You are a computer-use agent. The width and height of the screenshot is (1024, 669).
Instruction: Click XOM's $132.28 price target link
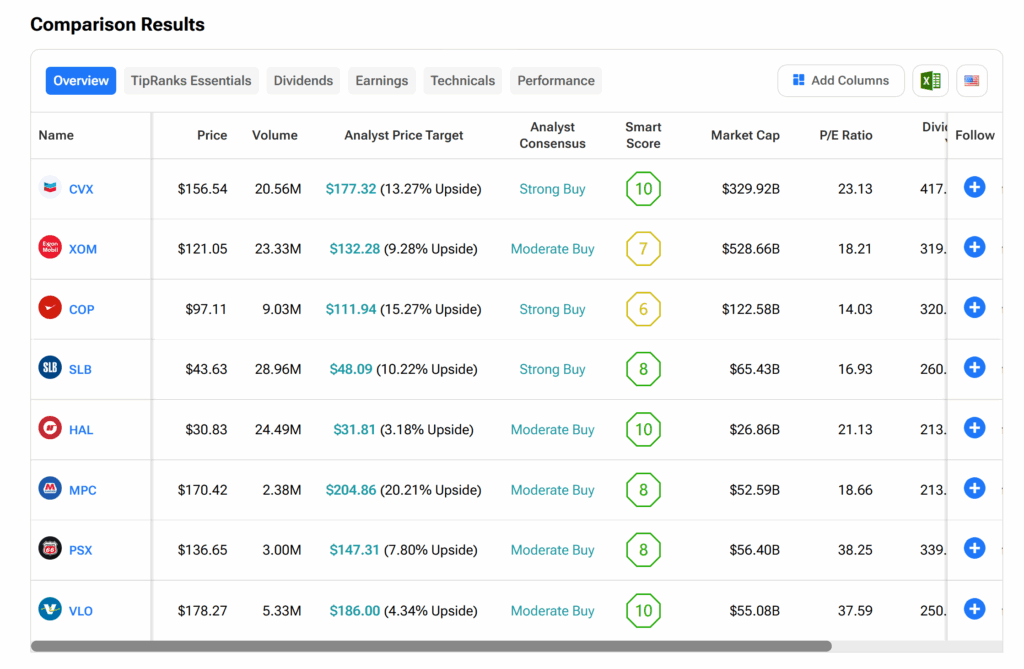tap(355, 249)
